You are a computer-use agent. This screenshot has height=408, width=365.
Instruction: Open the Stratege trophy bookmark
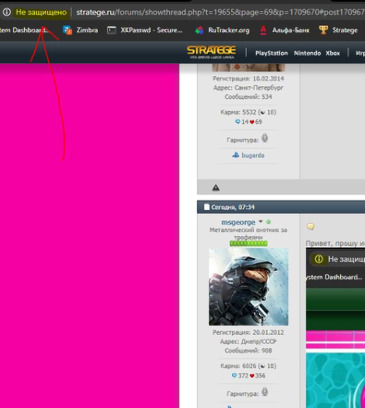coord(338,30)
